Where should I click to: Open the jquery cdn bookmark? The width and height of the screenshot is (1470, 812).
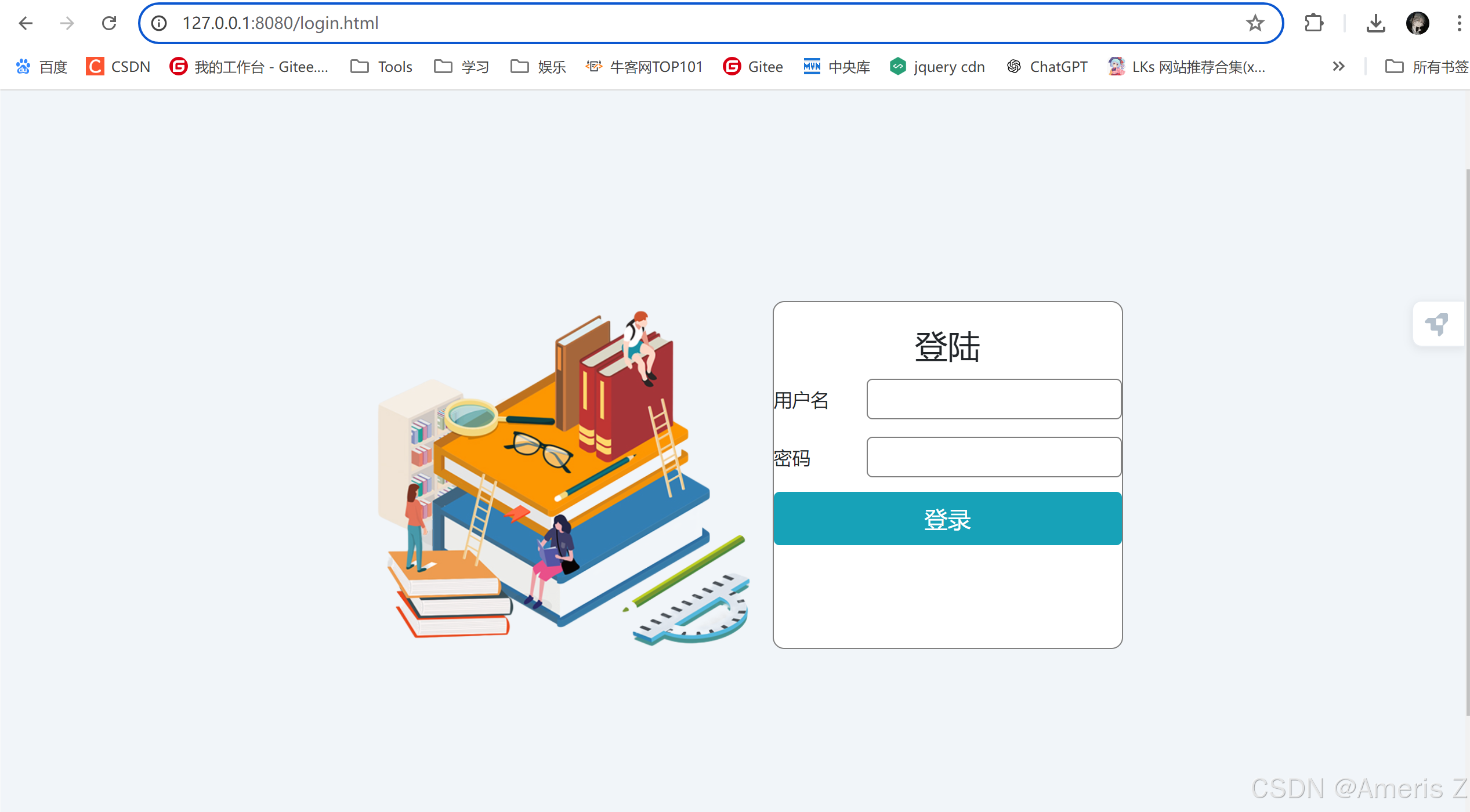pyautogui.click(x=937, y=67)
